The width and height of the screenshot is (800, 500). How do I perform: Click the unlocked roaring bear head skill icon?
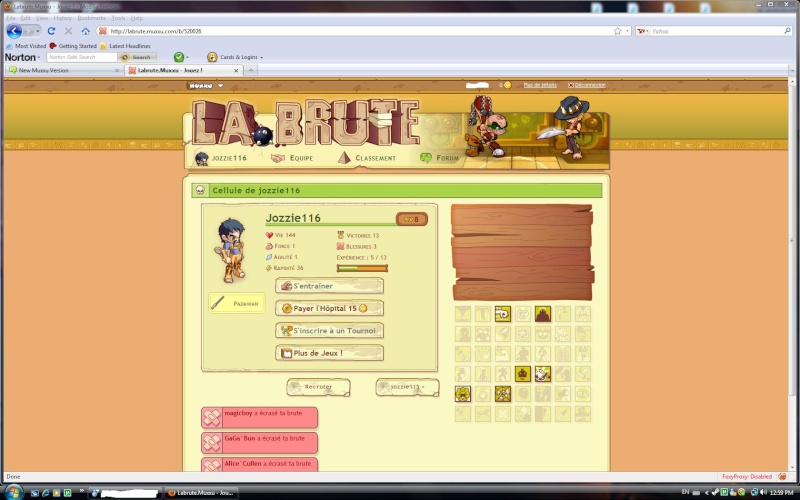pyautogui.click(x=463, y=394)
